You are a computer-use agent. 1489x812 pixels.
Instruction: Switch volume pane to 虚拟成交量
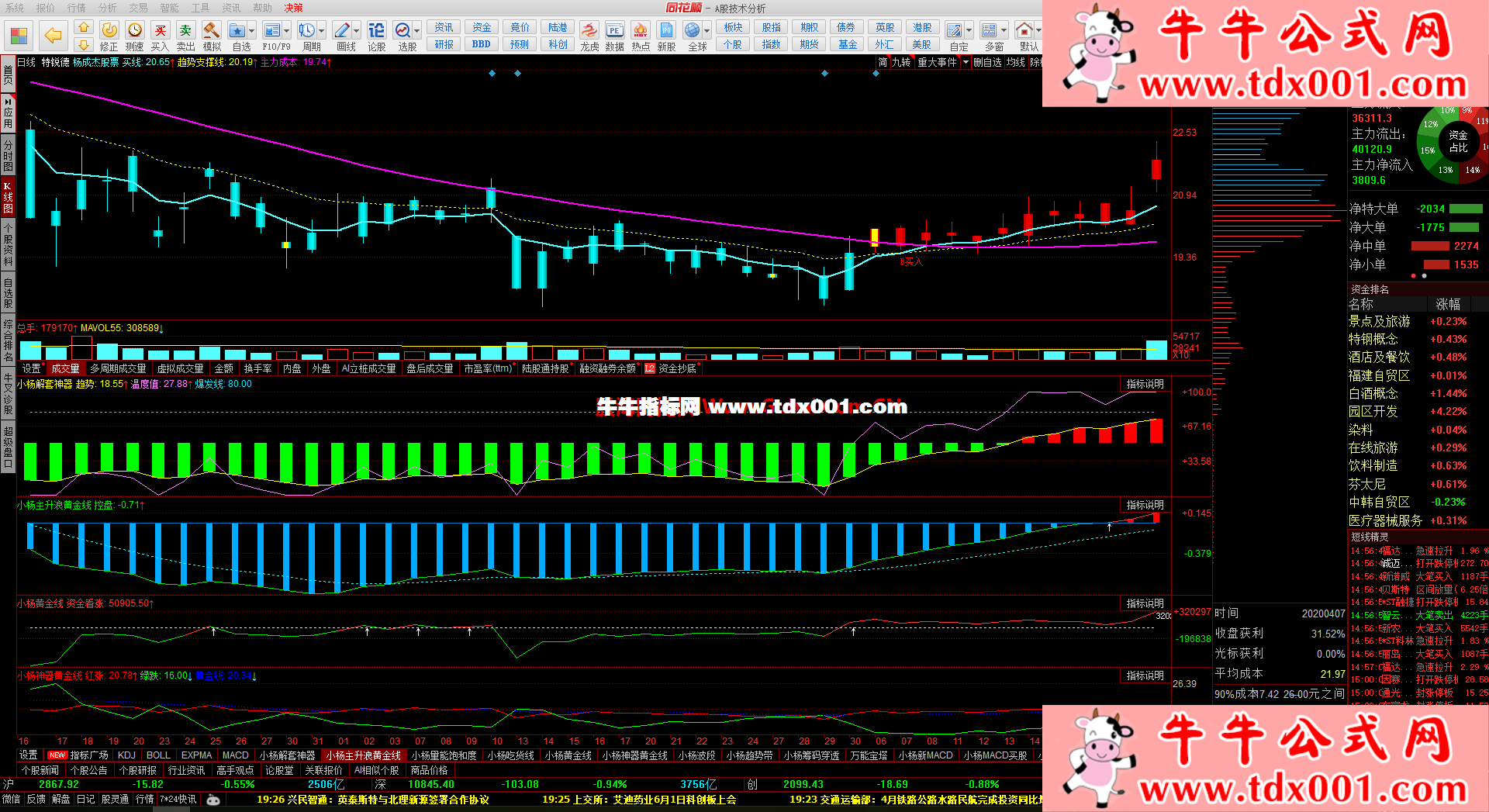click(x=180, y=368)
